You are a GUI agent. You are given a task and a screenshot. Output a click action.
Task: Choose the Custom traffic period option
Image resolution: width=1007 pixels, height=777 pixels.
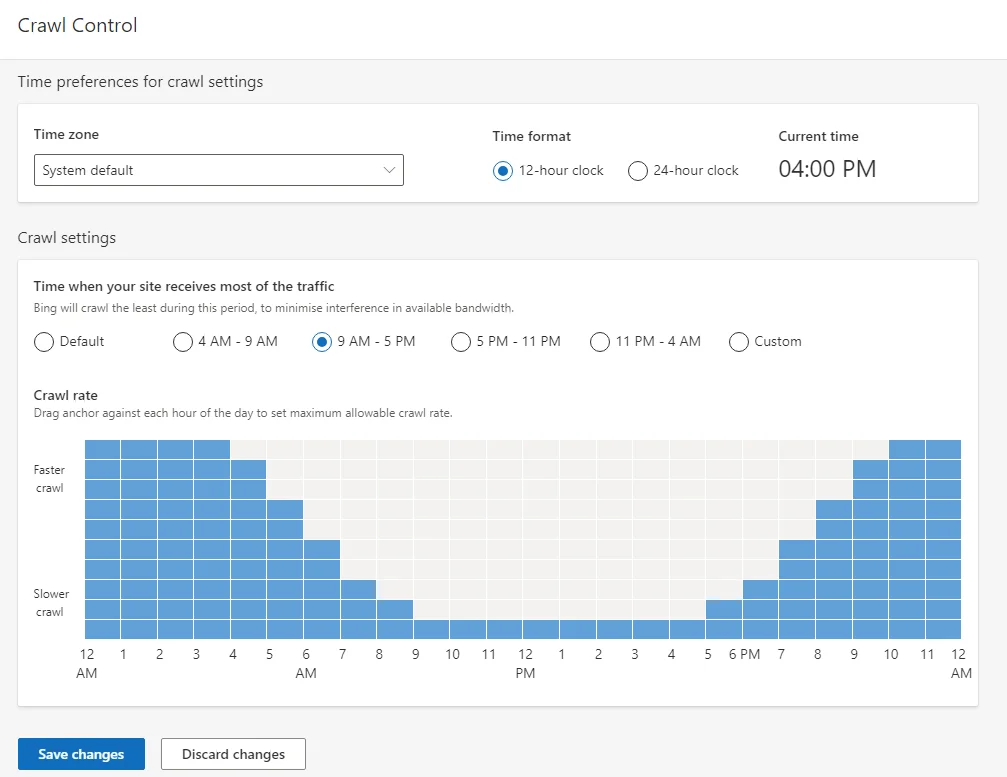pyautogui.click(x=738, y=342)
